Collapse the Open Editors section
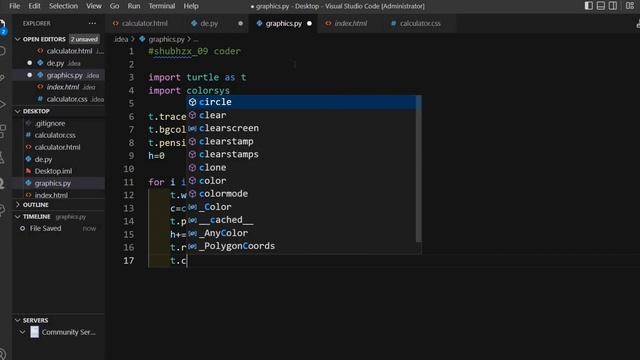The image size is (640, 360). tap(18, 39)
